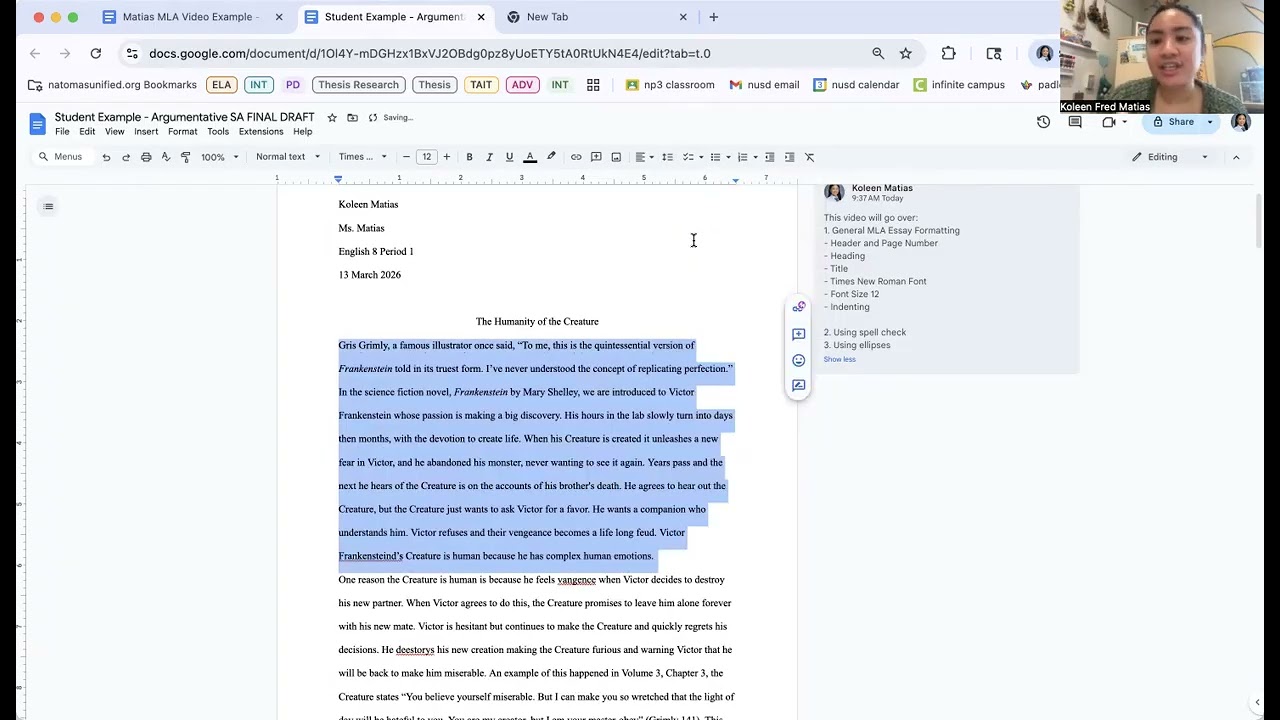Click the Redo icon in the toolbar

[126, 157]
